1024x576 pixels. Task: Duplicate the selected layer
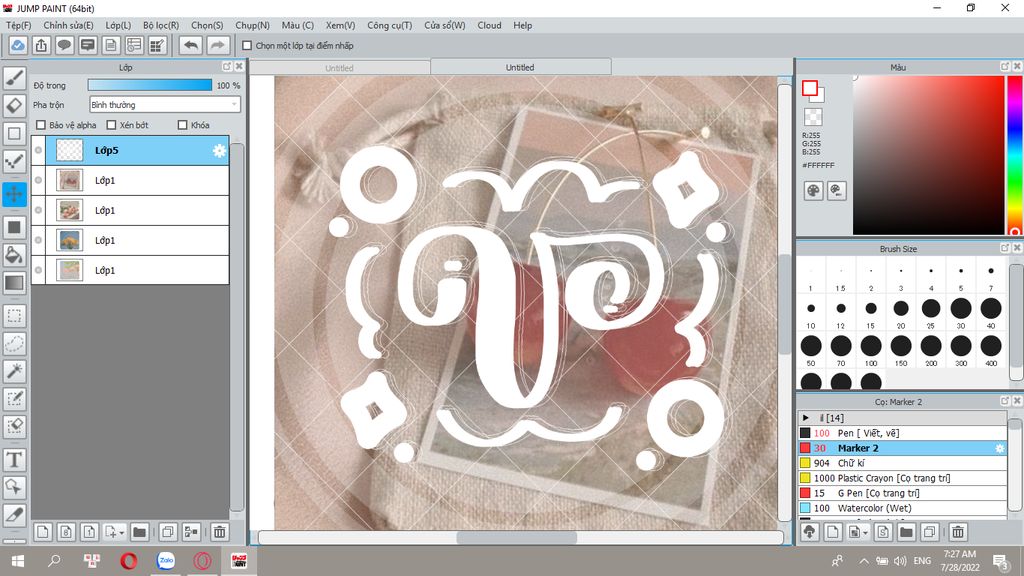click(x=167, y=532)
